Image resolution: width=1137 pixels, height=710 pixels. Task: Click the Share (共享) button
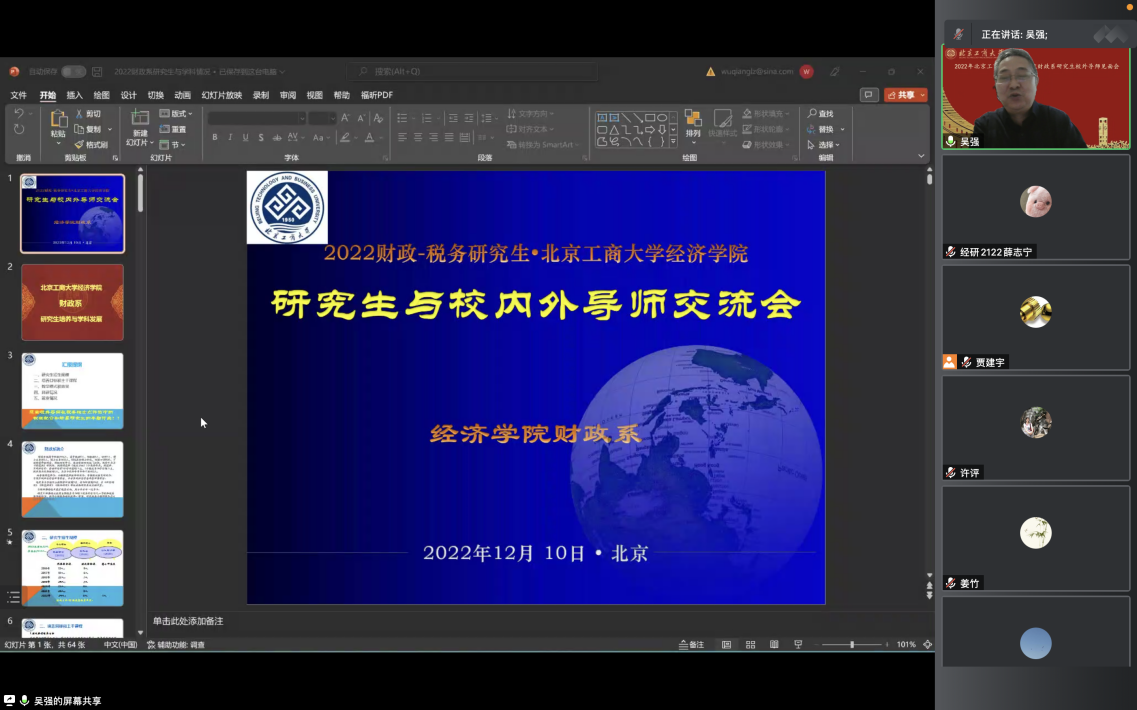click(904, 95)
